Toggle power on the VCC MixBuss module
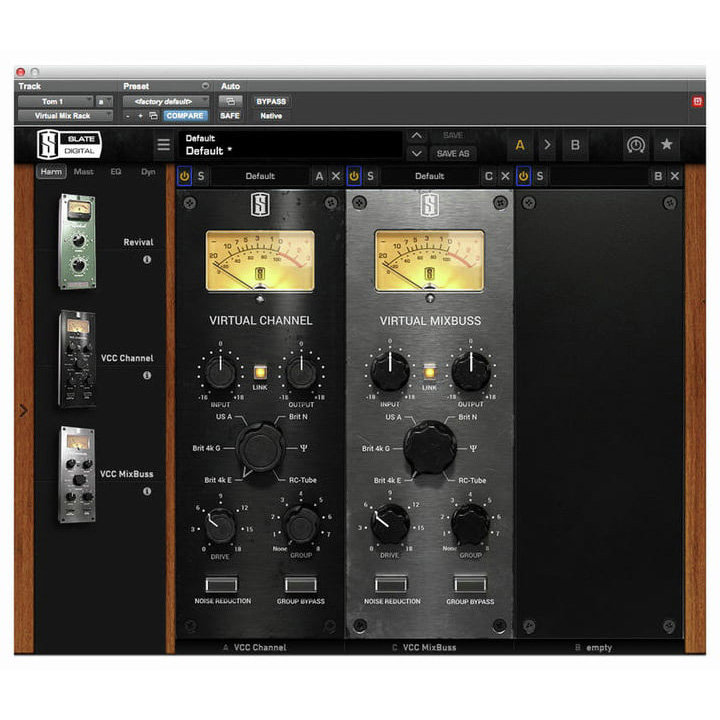The width and height of the screenshot is (720, 720). tap(354, 176)
